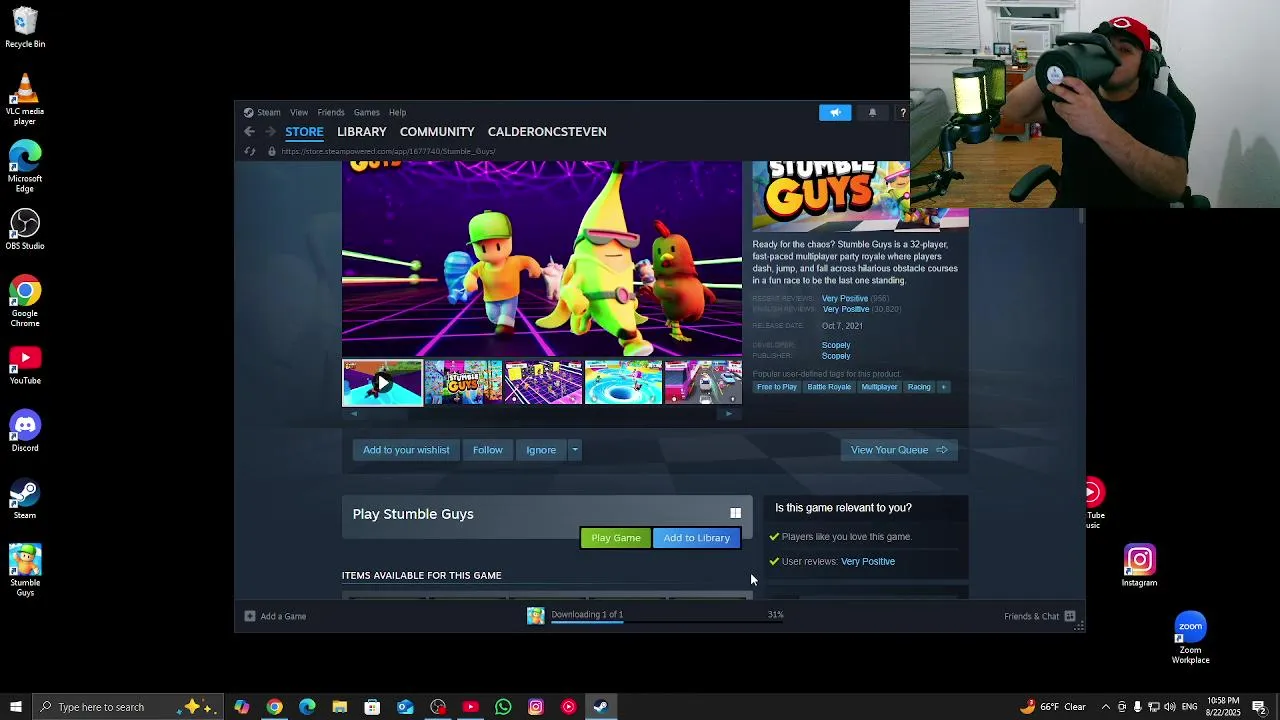
Task: Open the CALDERONCSTEVEN profile tab
Action: tap(547, 132)
